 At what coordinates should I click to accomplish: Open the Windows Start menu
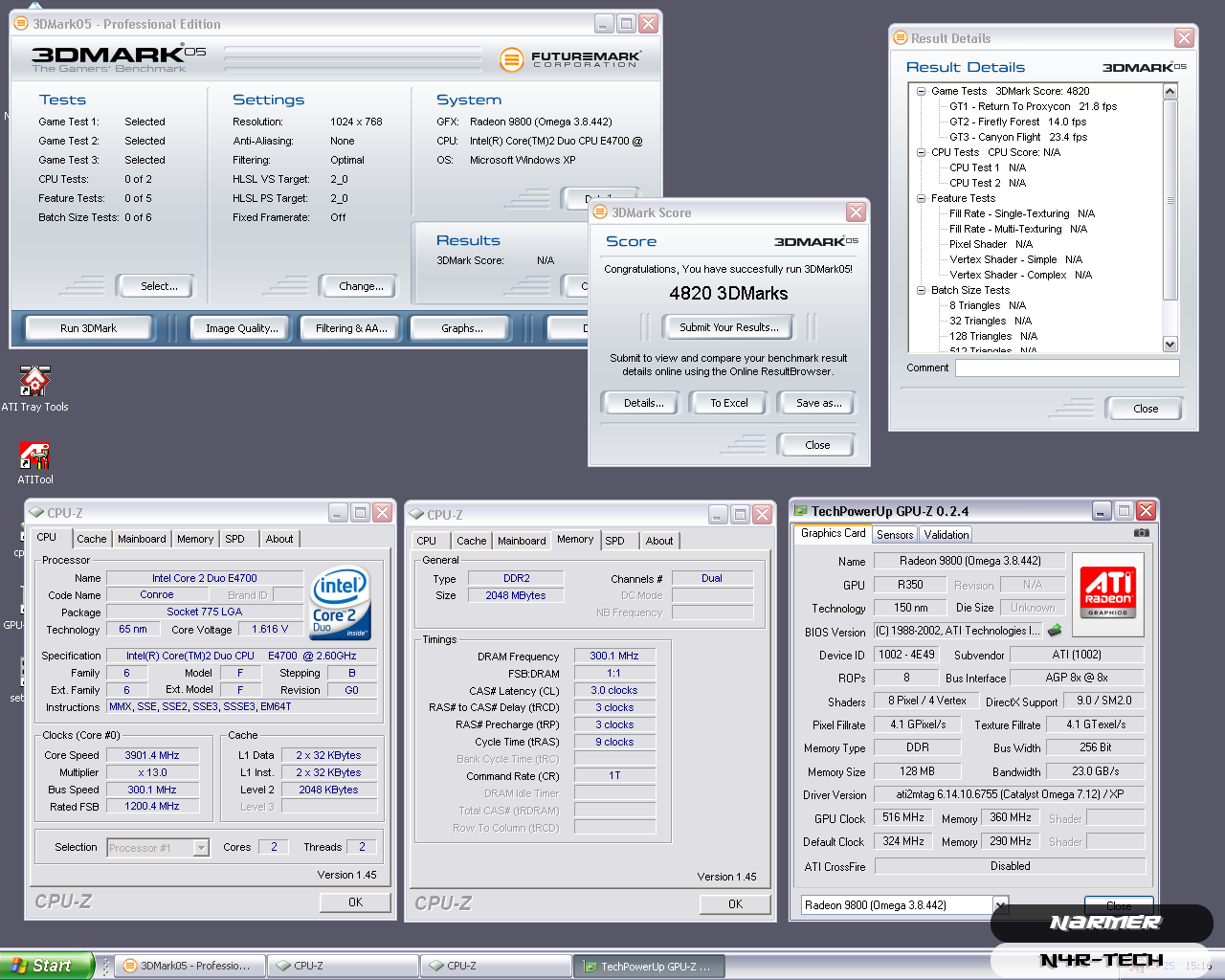(47, 966)
